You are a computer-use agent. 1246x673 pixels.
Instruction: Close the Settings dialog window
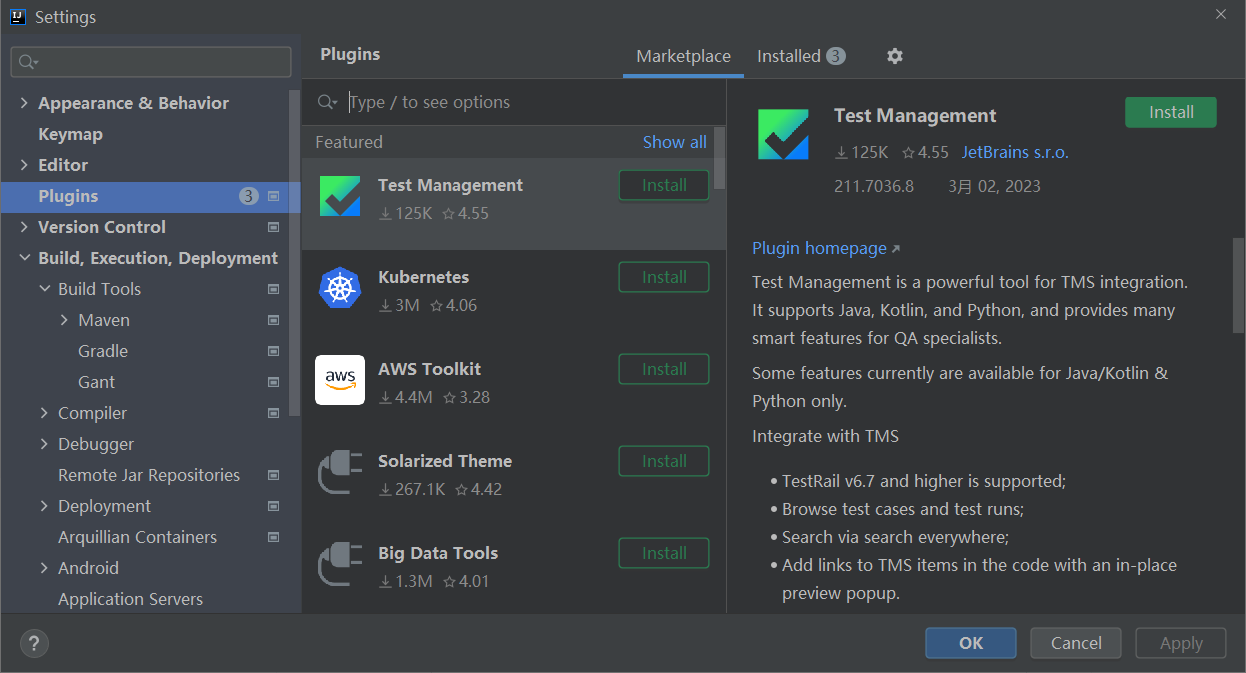coord(1221,14)
